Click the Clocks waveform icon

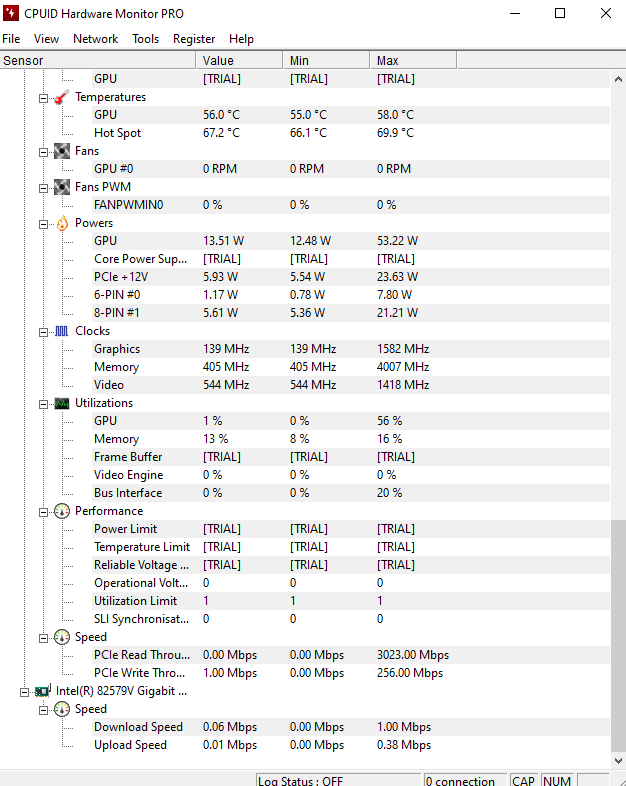click(62, 331)
